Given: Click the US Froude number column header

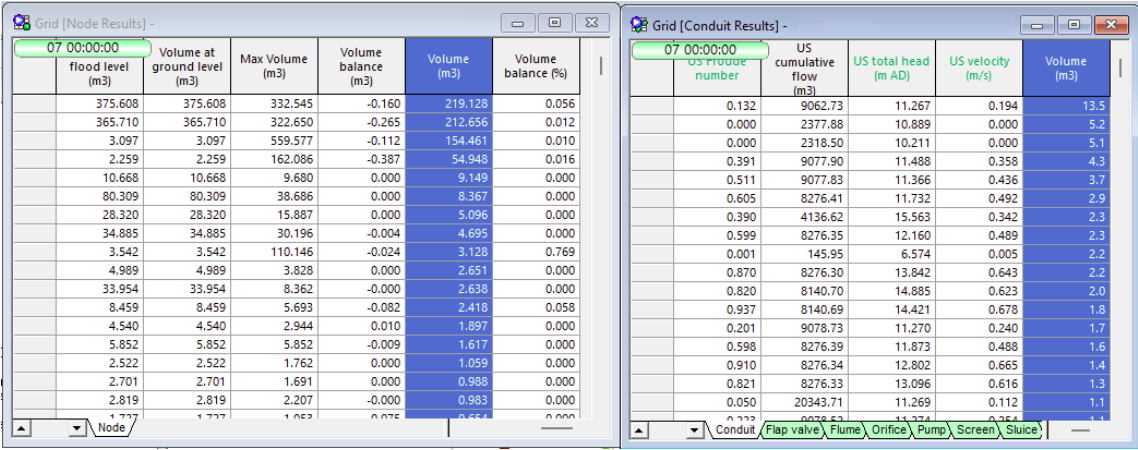Looking at the screenshot, I should pyautogui.click(x=717, y=69).
